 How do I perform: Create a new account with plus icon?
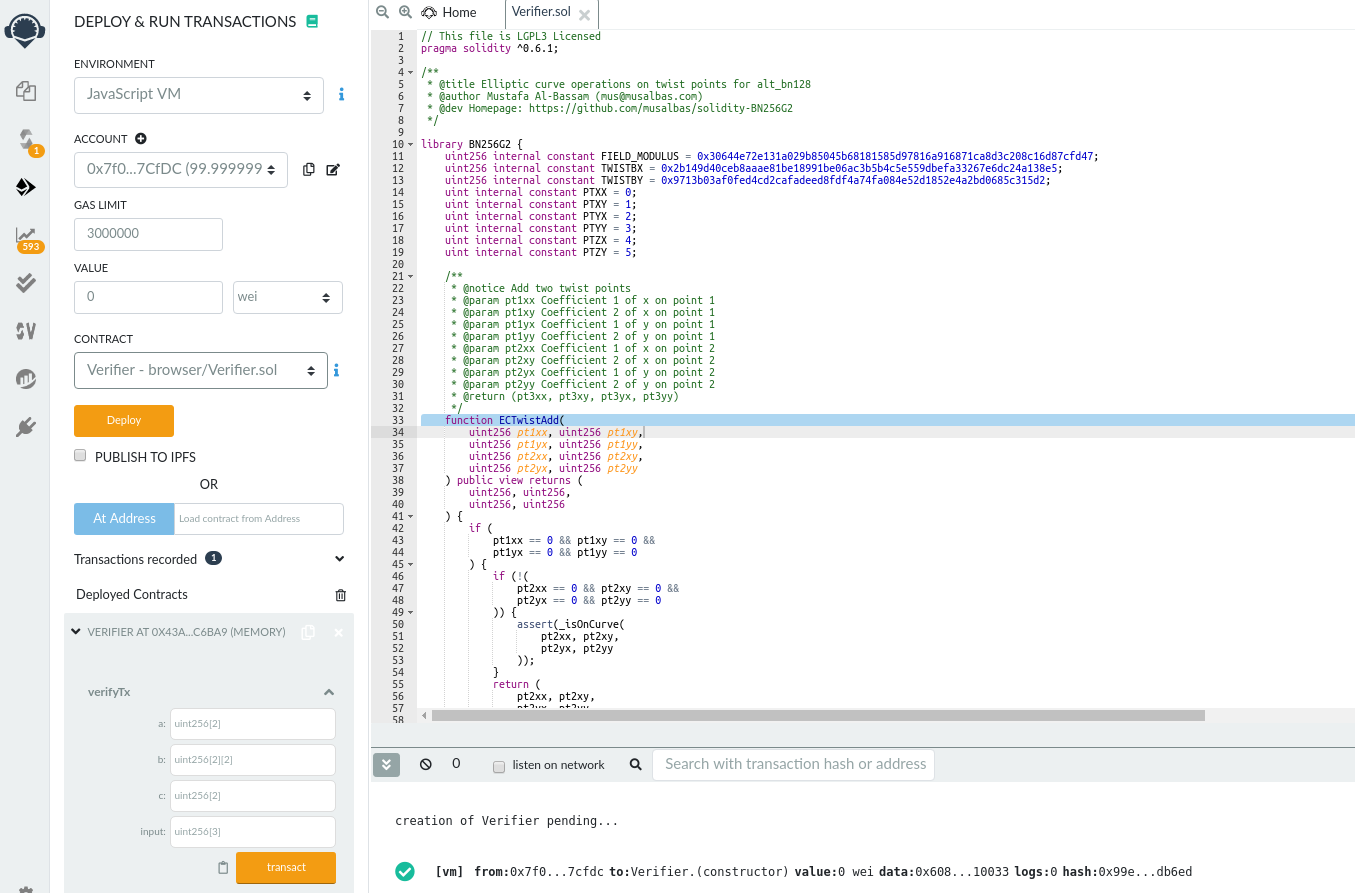[x=141, y=139]
